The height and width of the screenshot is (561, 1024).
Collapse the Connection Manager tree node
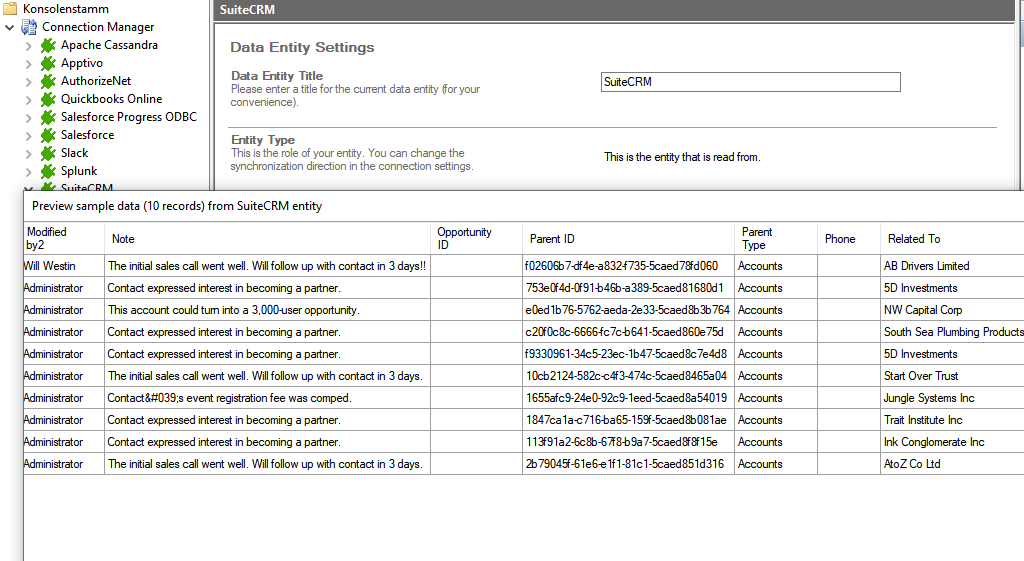click(10, 27)
